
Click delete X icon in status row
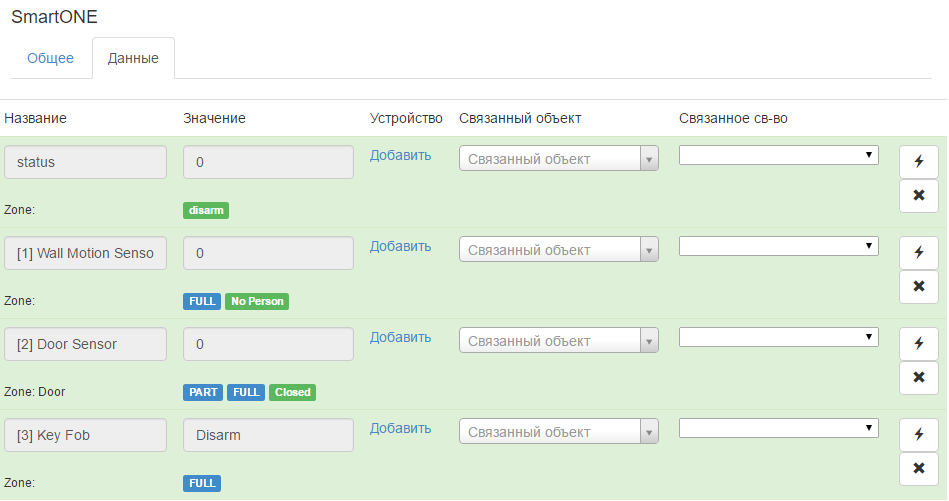(x=918, y=195)
